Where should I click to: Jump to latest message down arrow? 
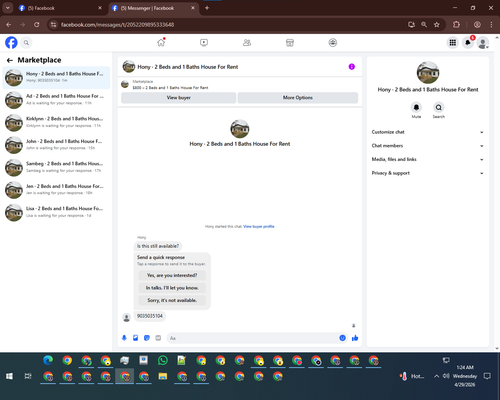354,325
